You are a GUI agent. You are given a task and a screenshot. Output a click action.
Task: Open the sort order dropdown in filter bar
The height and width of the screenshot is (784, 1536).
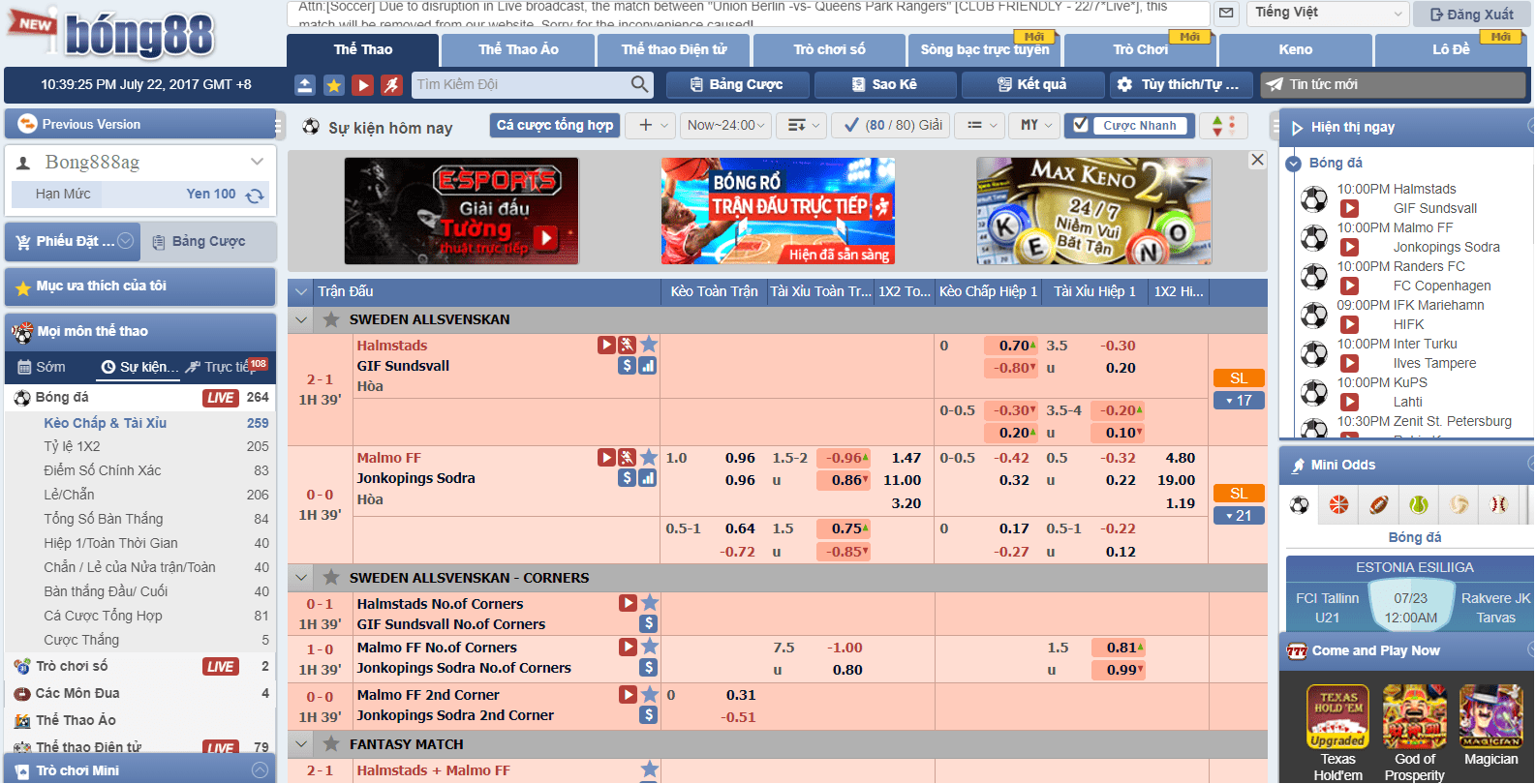[803, 125]
